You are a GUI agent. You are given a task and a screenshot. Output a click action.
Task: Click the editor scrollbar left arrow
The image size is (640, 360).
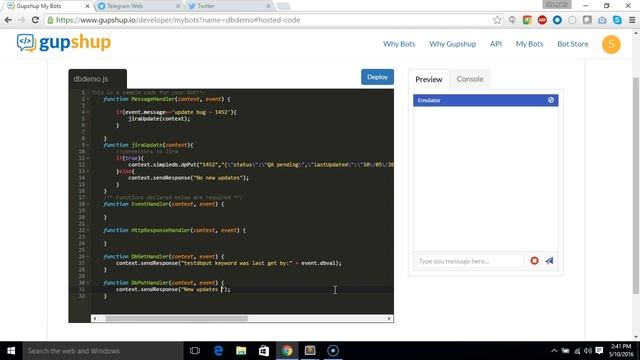pyautogui.click(x=95, y=318)
